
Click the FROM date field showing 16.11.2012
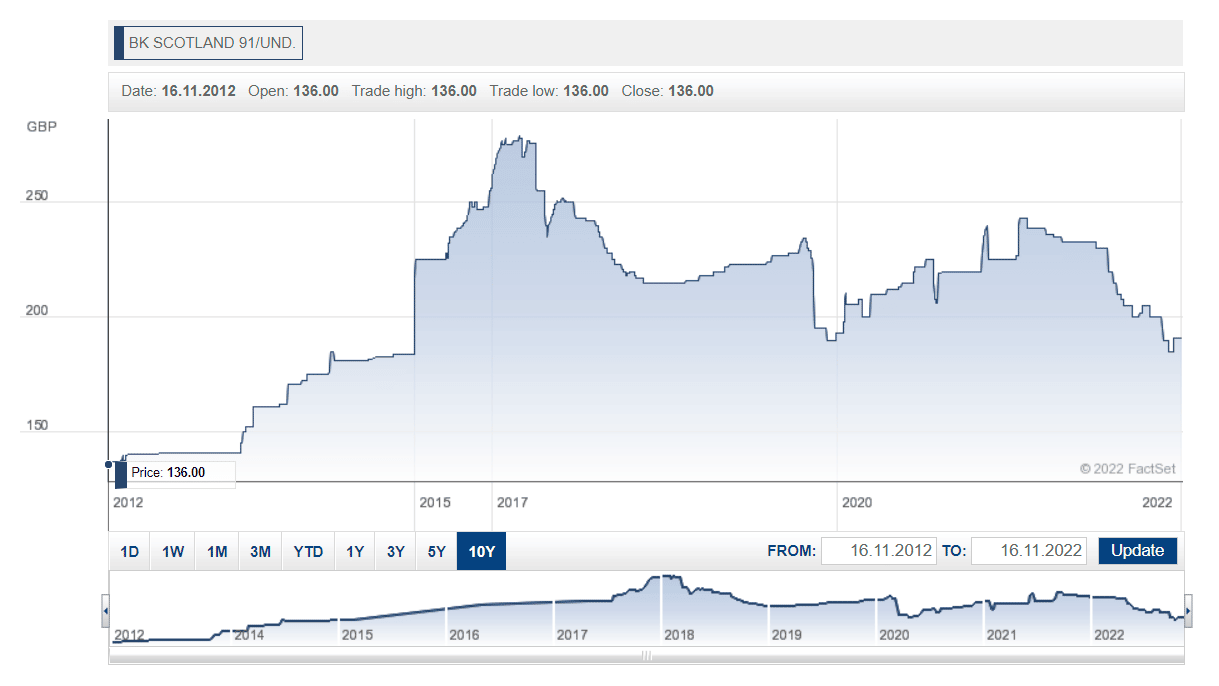(879, 550)
